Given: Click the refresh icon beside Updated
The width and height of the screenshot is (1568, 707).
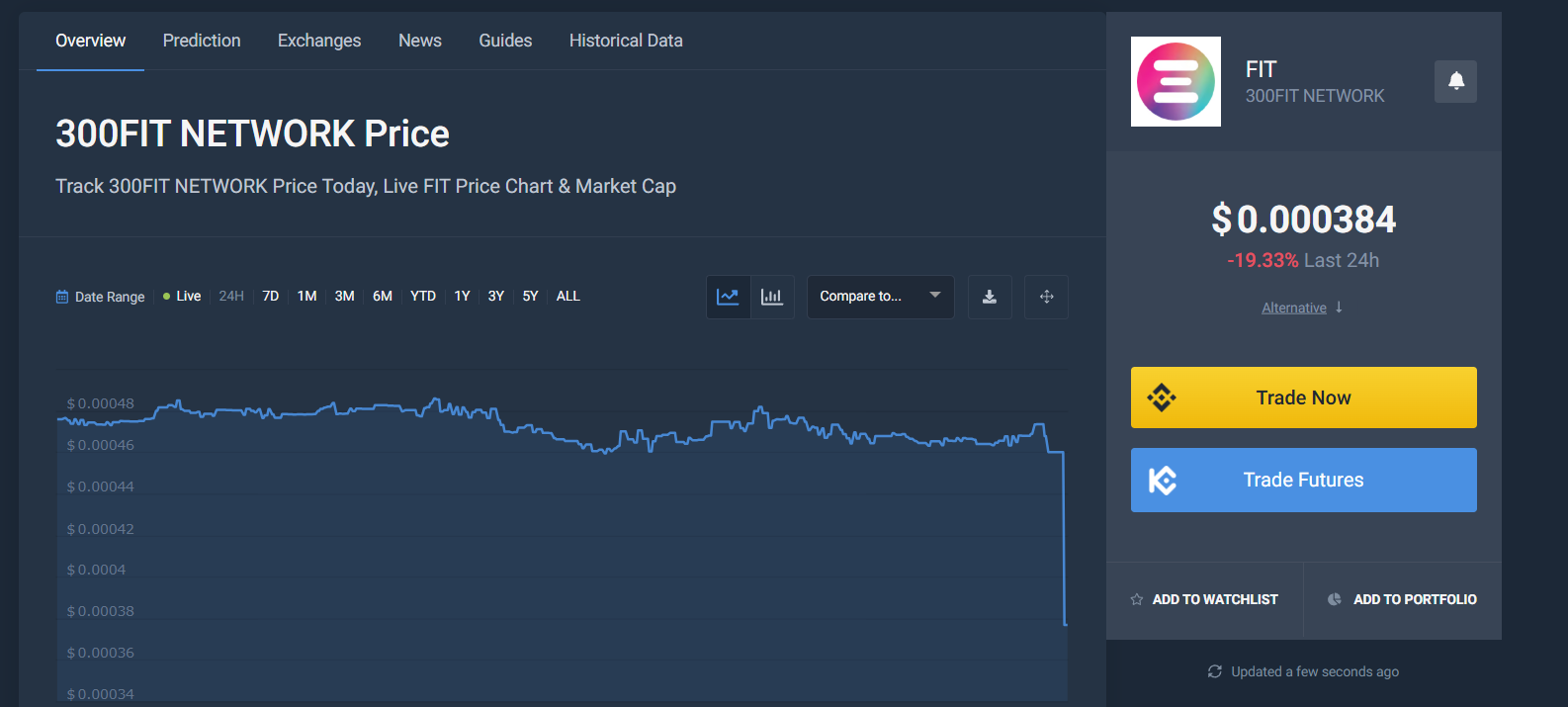Looking at the screenshot, I should (x=1214, y=671).
